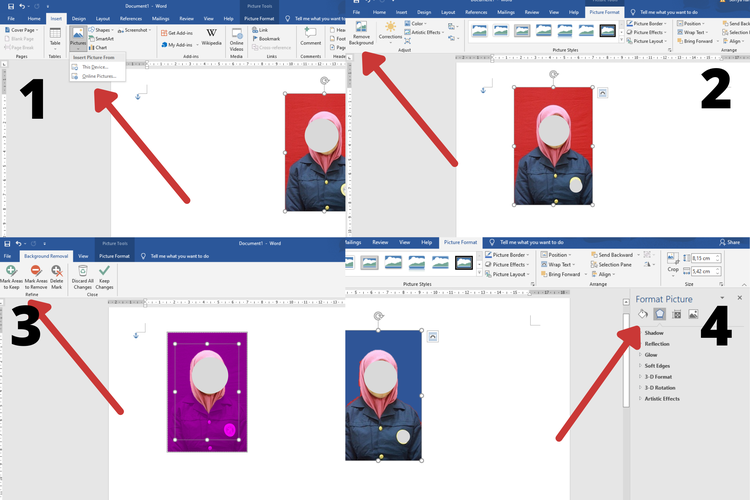
Task: Expand Glow section in Format Picture pane
Action: click(x=649, y=355)
